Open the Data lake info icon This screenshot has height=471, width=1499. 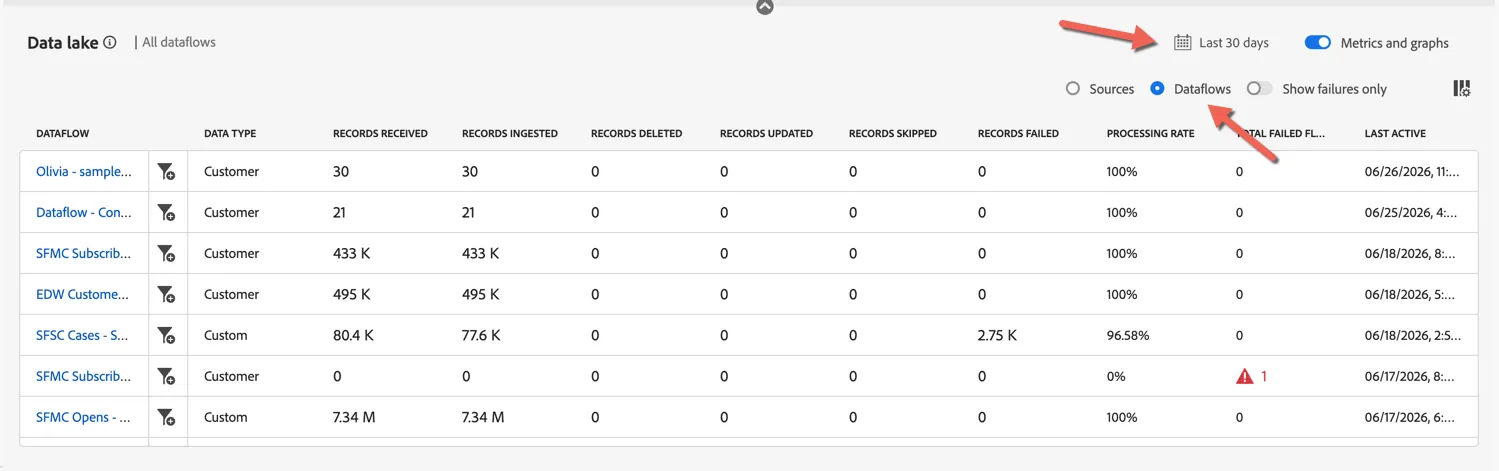pyautogui.click(x=110, y=42)
